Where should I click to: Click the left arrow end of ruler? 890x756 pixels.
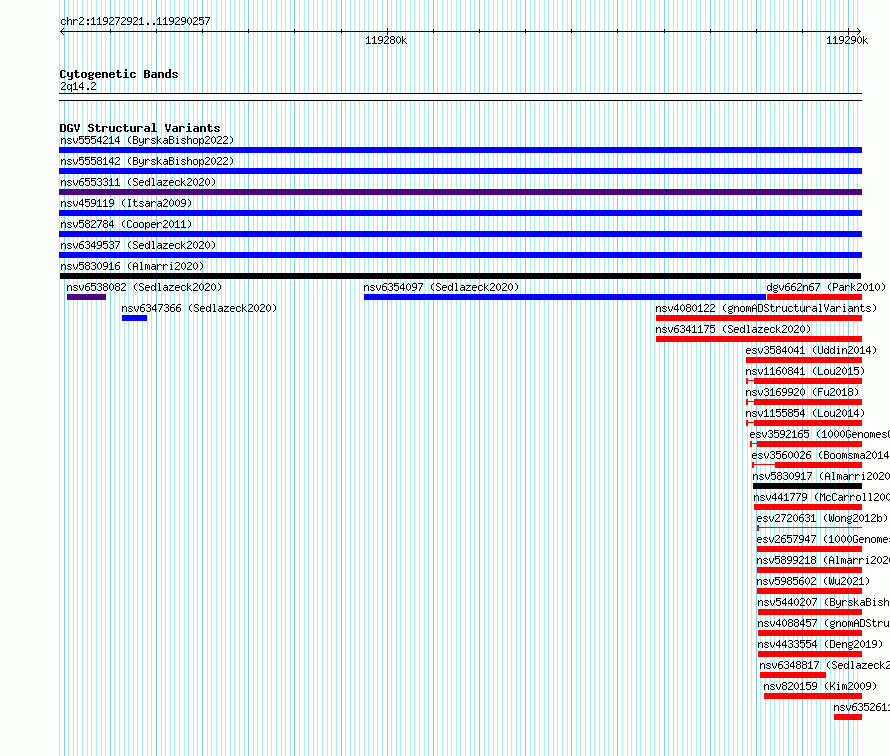pos(62,32)
